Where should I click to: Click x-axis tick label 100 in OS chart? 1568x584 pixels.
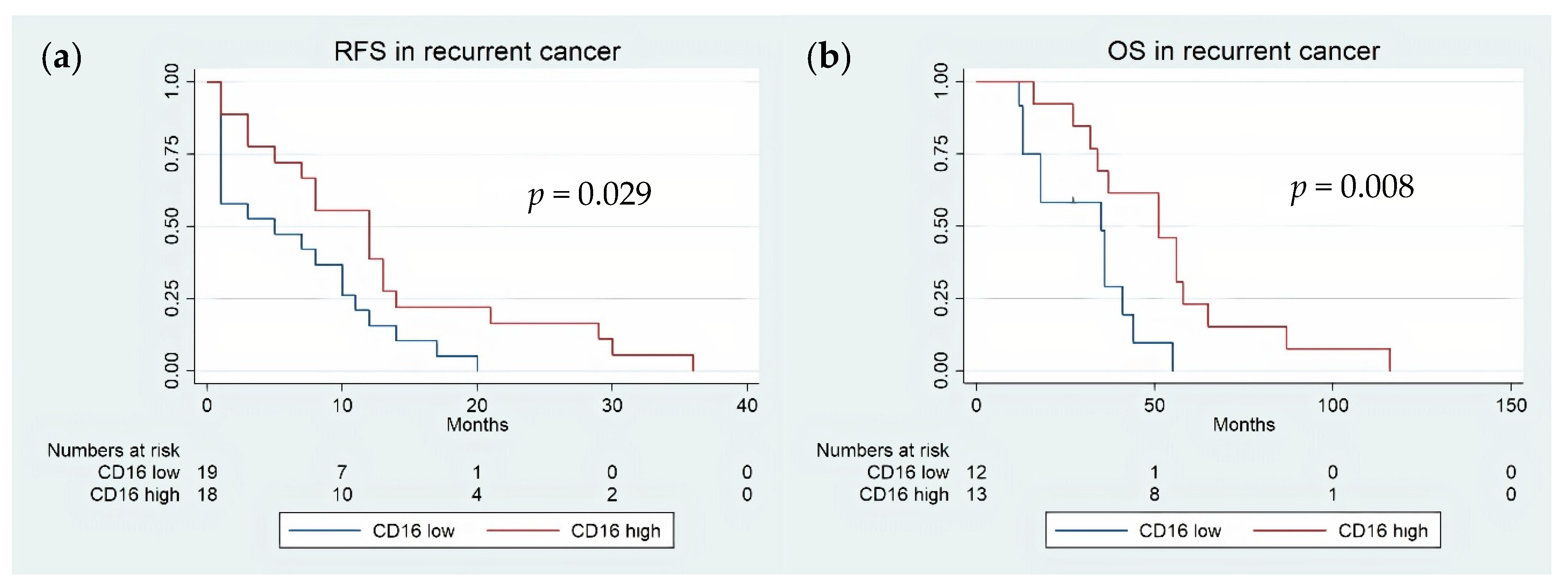pos(1332,405)
